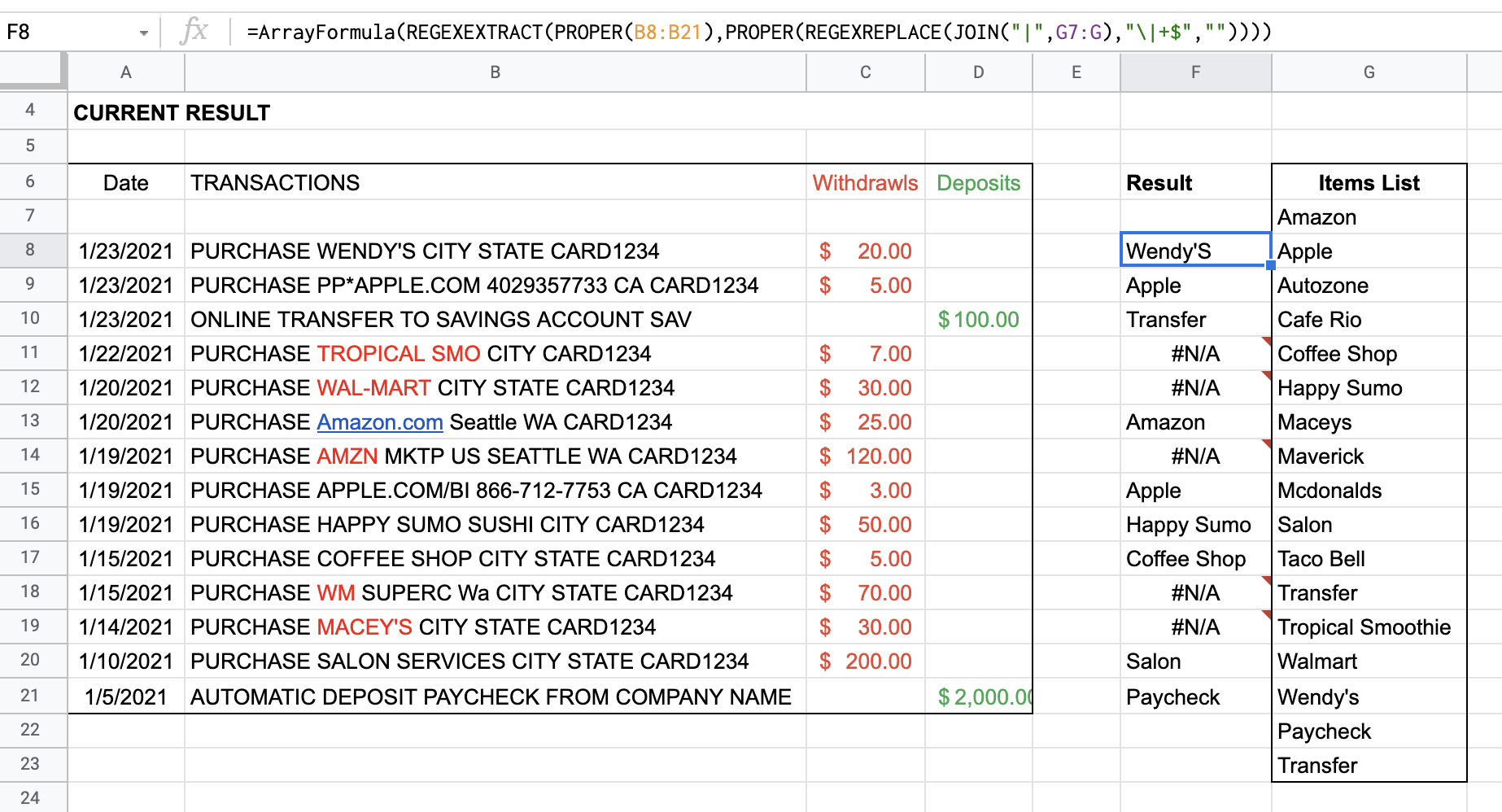Viewport: 1502px width, 812px height.
Task: Click 'AUTOMATIC DEPOSIT PAYCHECK FROM COMPANY NAME' cell
Action: 496,696
